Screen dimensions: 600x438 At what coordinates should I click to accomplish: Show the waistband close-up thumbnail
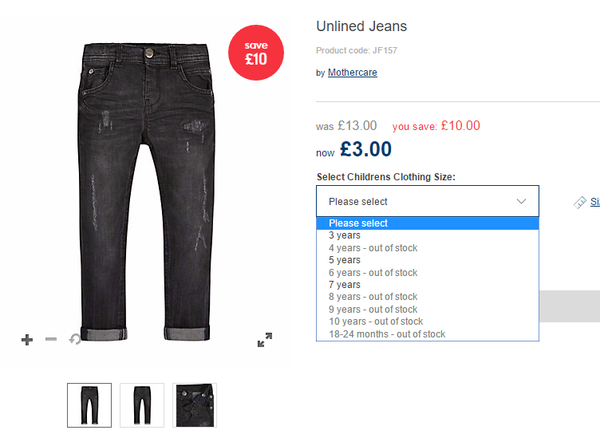(x=194, y=405)
